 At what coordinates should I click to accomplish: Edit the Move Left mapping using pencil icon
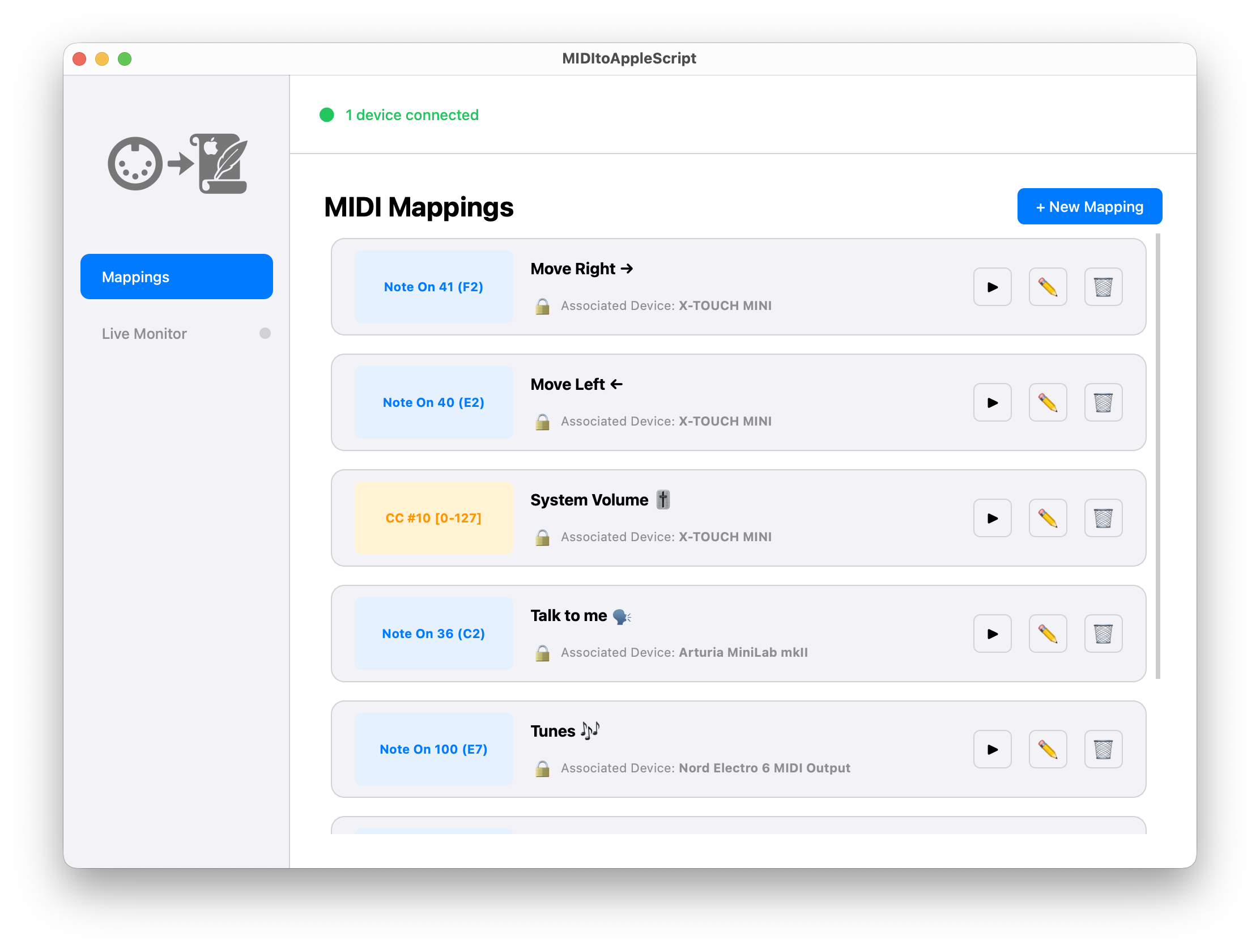(x=1048, y=402)
